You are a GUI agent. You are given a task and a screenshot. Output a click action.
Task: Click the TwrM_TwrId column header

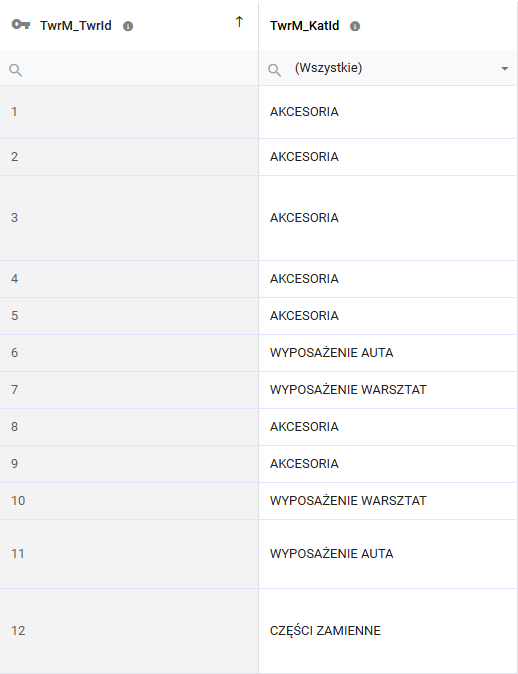pos(76,26)
